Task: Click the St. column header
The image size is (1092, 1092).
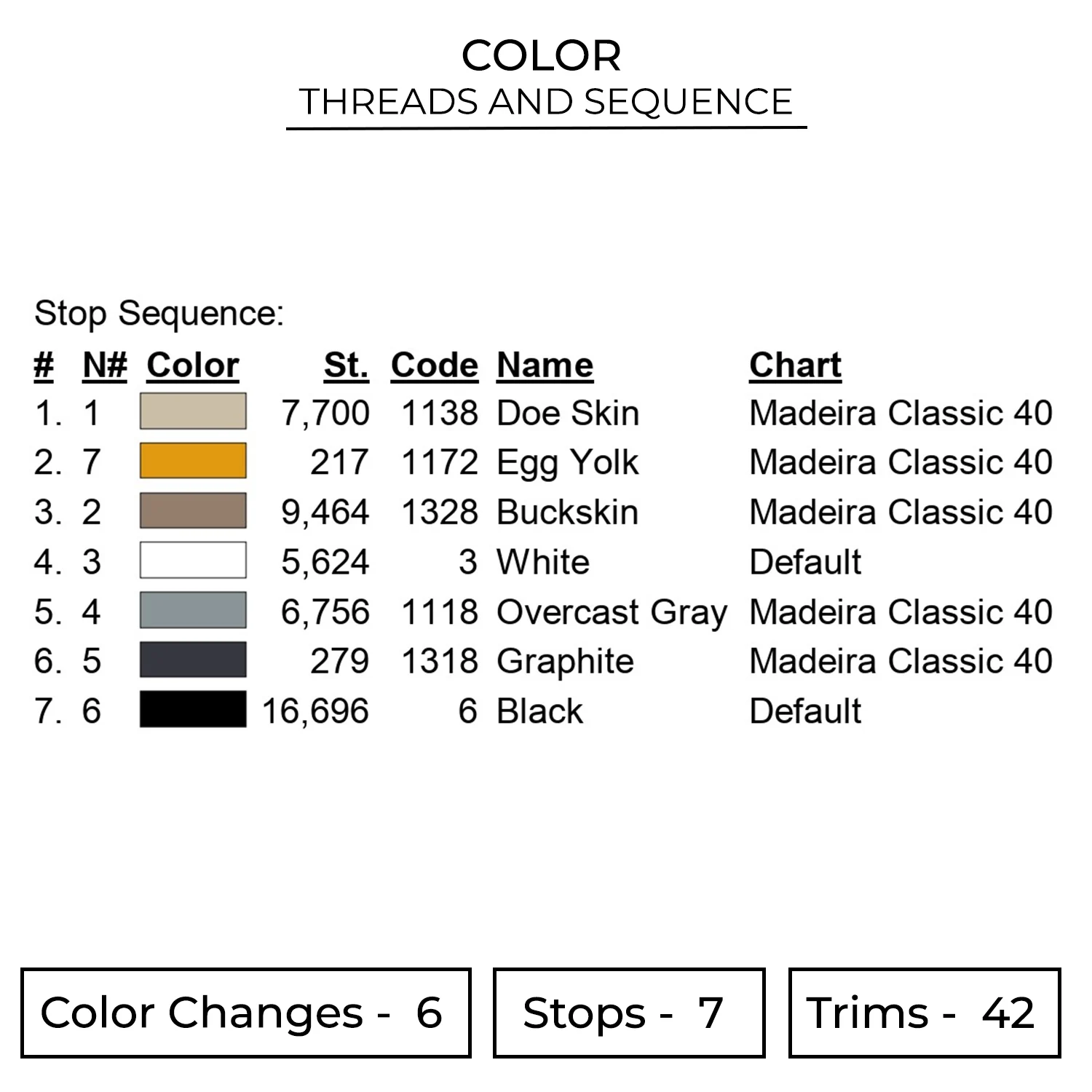Action: tap(347, 365)
